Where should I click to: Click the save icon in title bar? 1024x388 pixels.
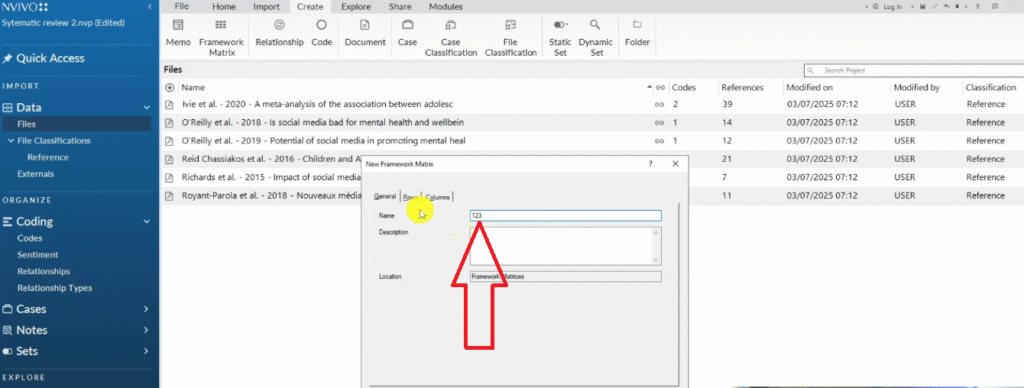[922, 7]
